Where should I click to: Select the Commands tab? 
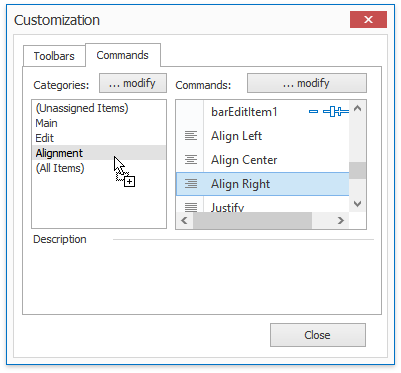tap(123, 55)
